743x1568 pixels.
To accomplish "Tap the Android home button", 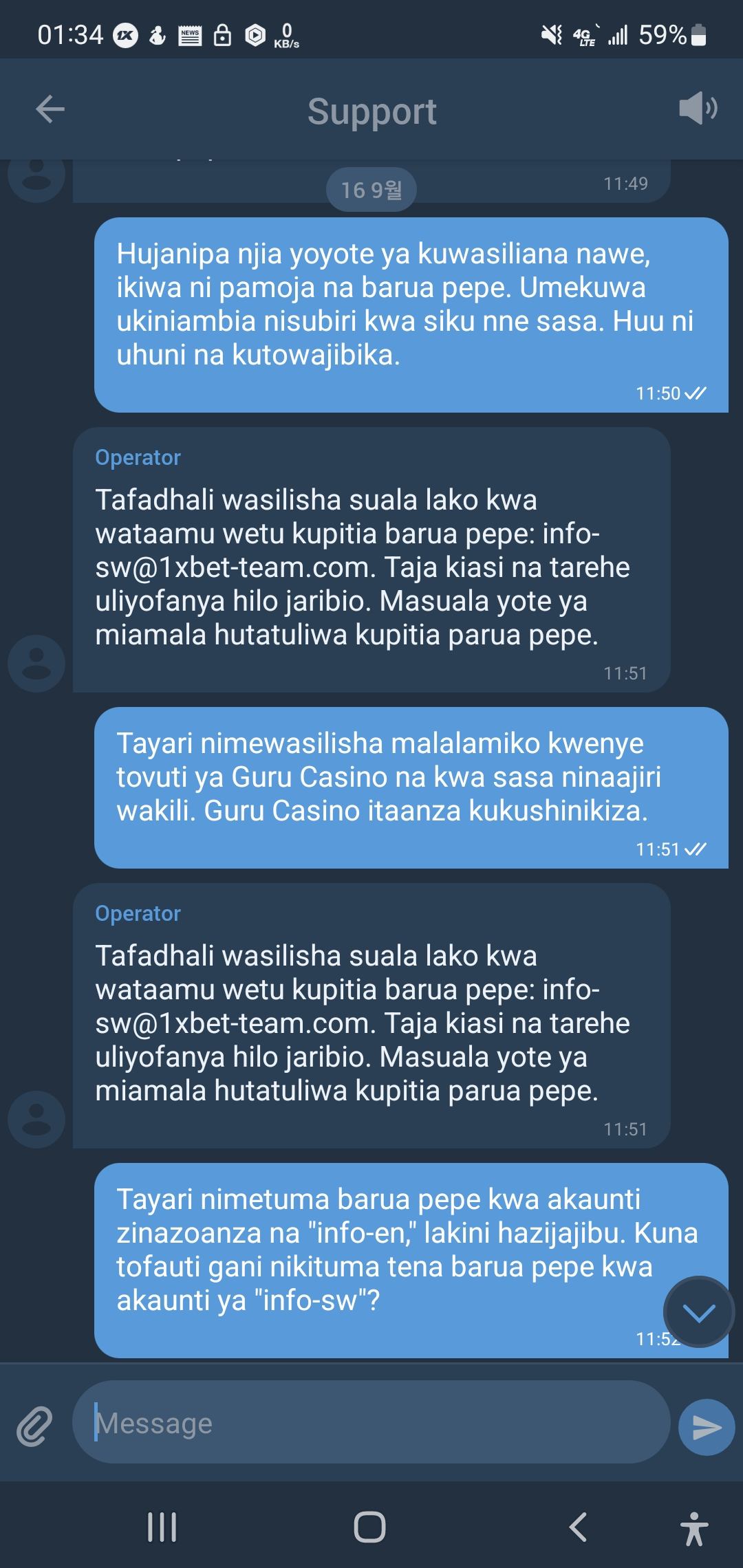I will tap(370, 1527).
